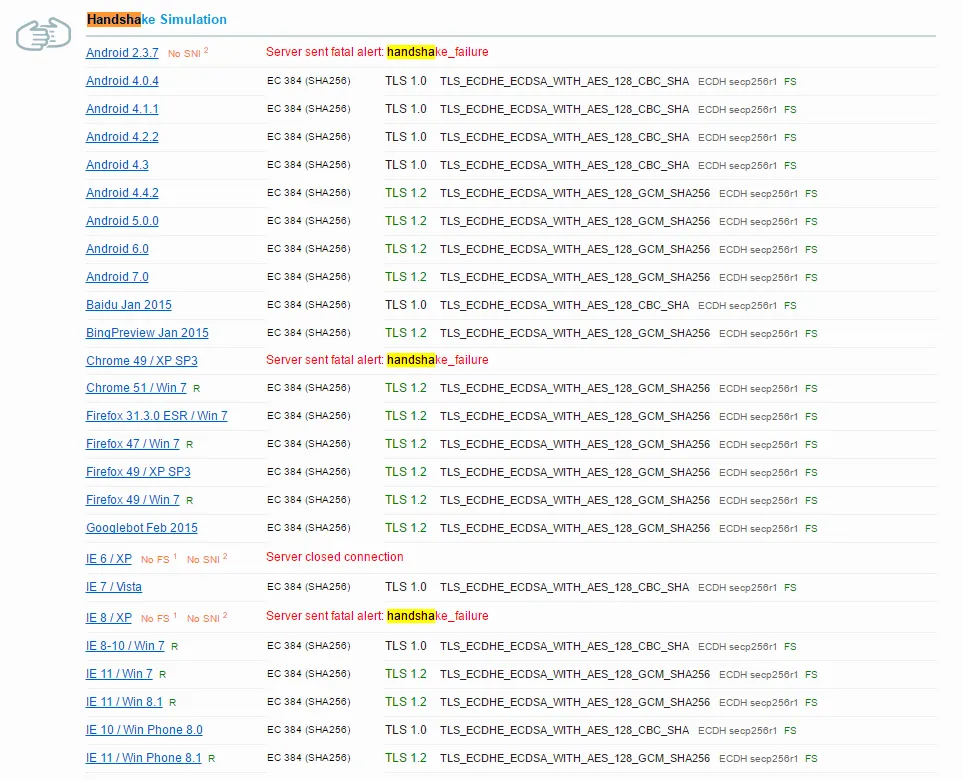
Task: Click the R marker beside Firefox 47 / Win 7
Action: pyautogui.click(x=190, y=445)
